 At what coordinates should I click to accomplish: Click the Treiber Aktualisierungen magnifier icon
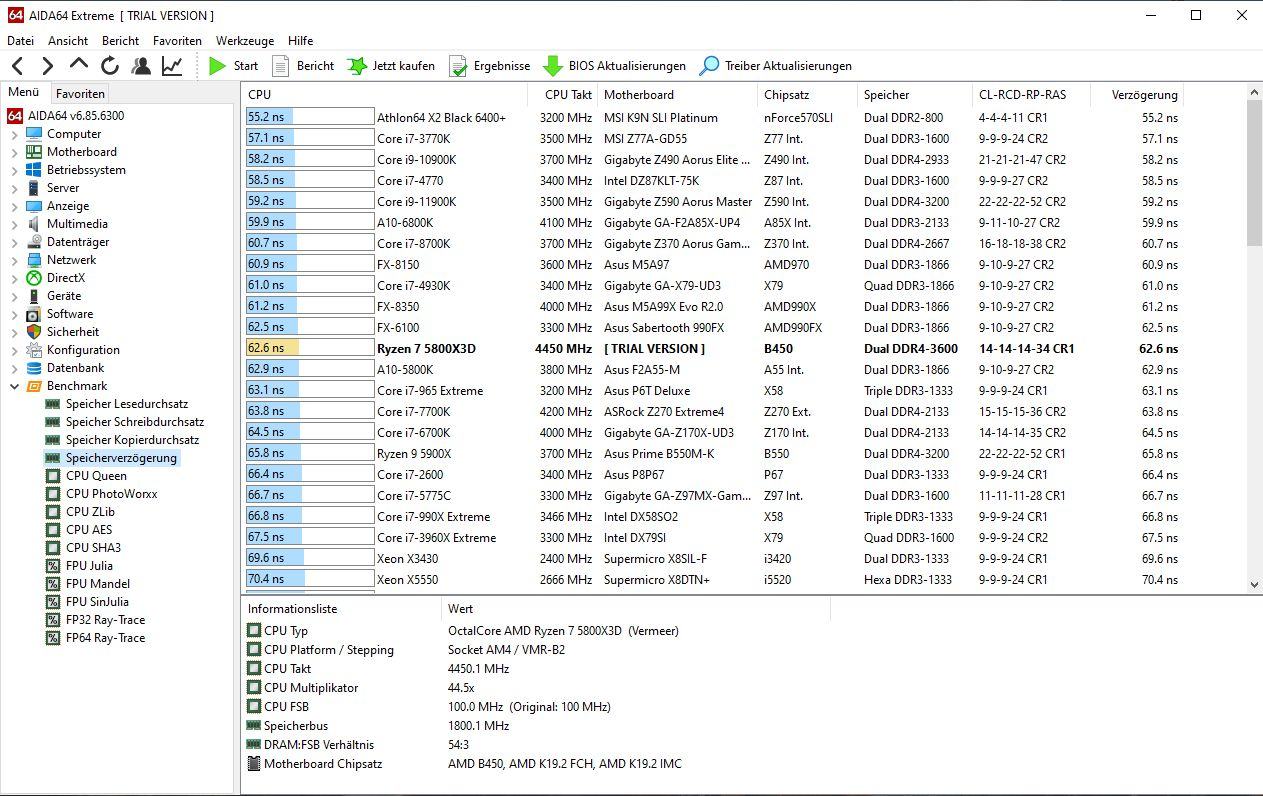tap(709, 66)
